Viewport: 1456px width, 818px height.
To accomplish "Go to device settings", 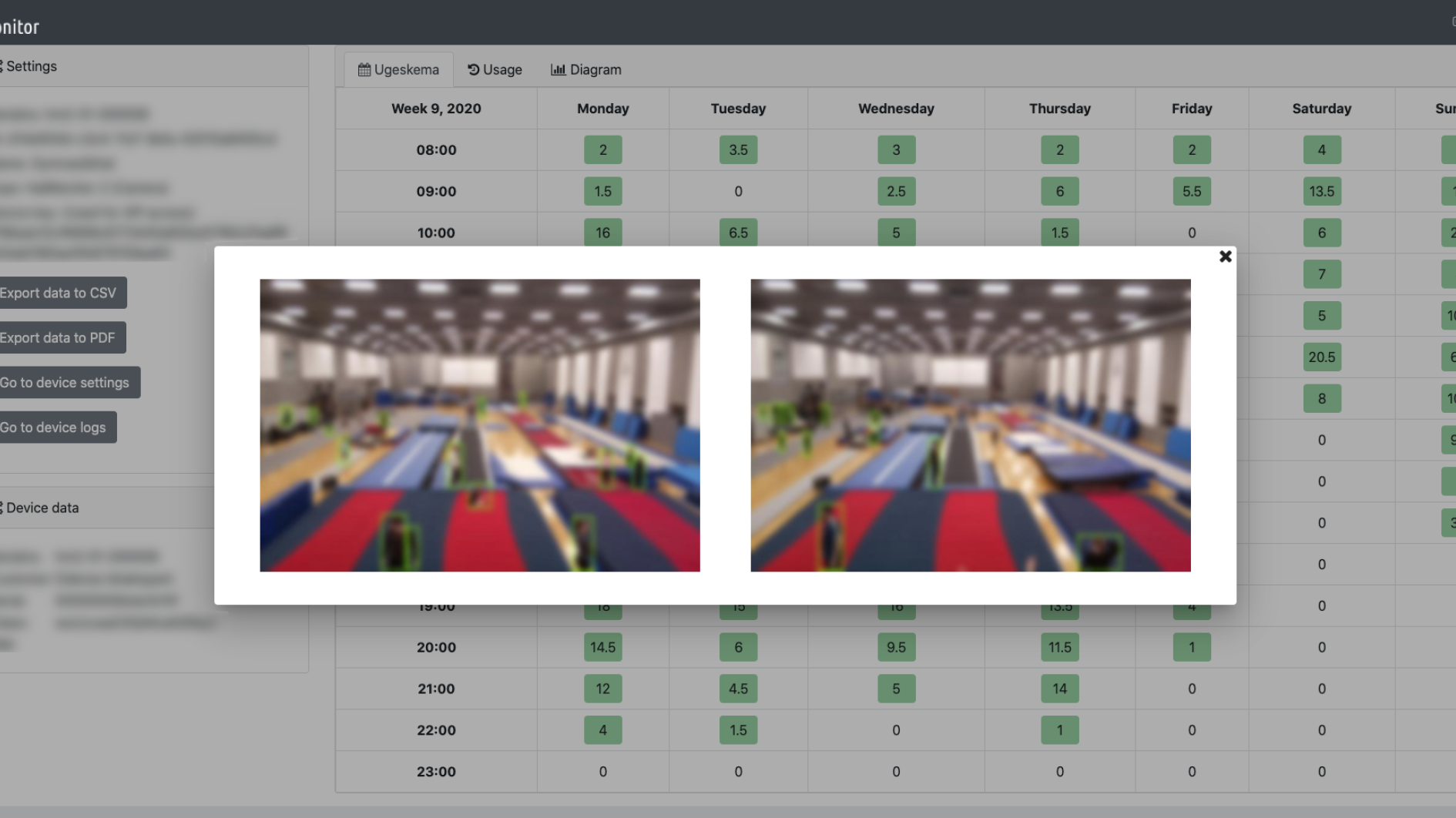I will coord(65,382).
